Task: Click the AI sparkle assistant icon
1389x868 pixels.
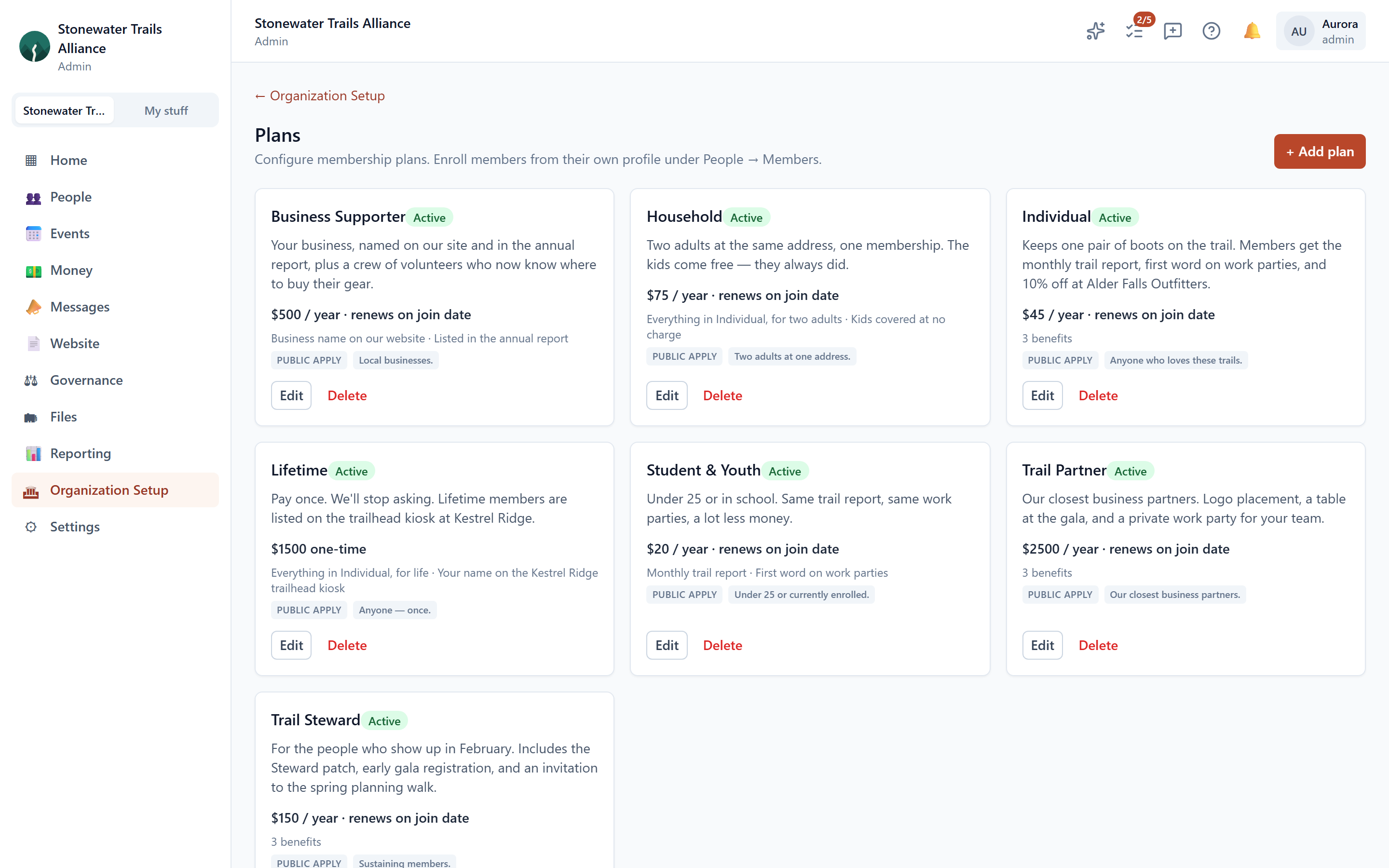Action: tap(1095, 31)
